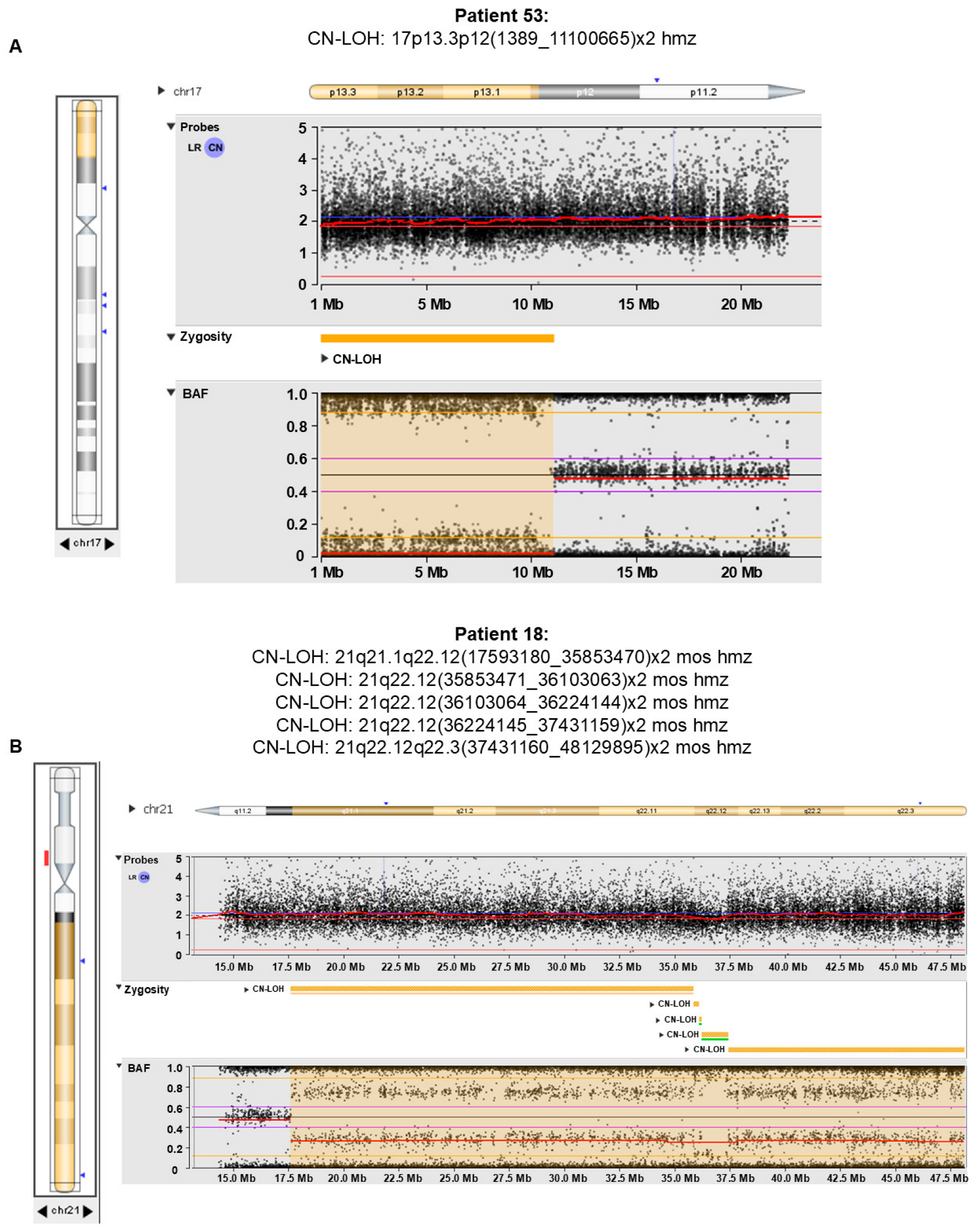Click the Patient 53 heading text

(501, 16)
